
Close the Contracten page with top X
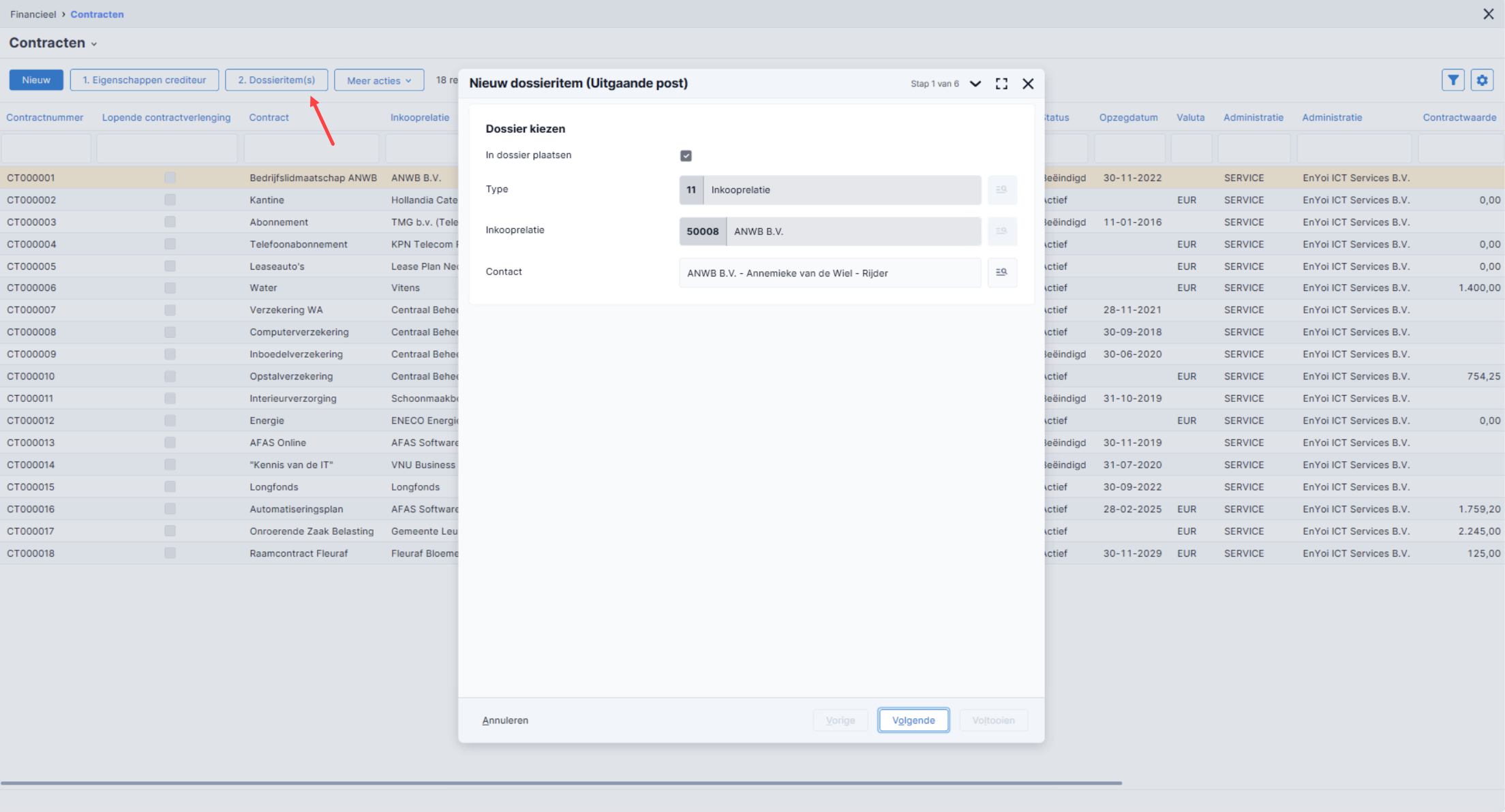pyautogui.click(x=1489, y=14)
